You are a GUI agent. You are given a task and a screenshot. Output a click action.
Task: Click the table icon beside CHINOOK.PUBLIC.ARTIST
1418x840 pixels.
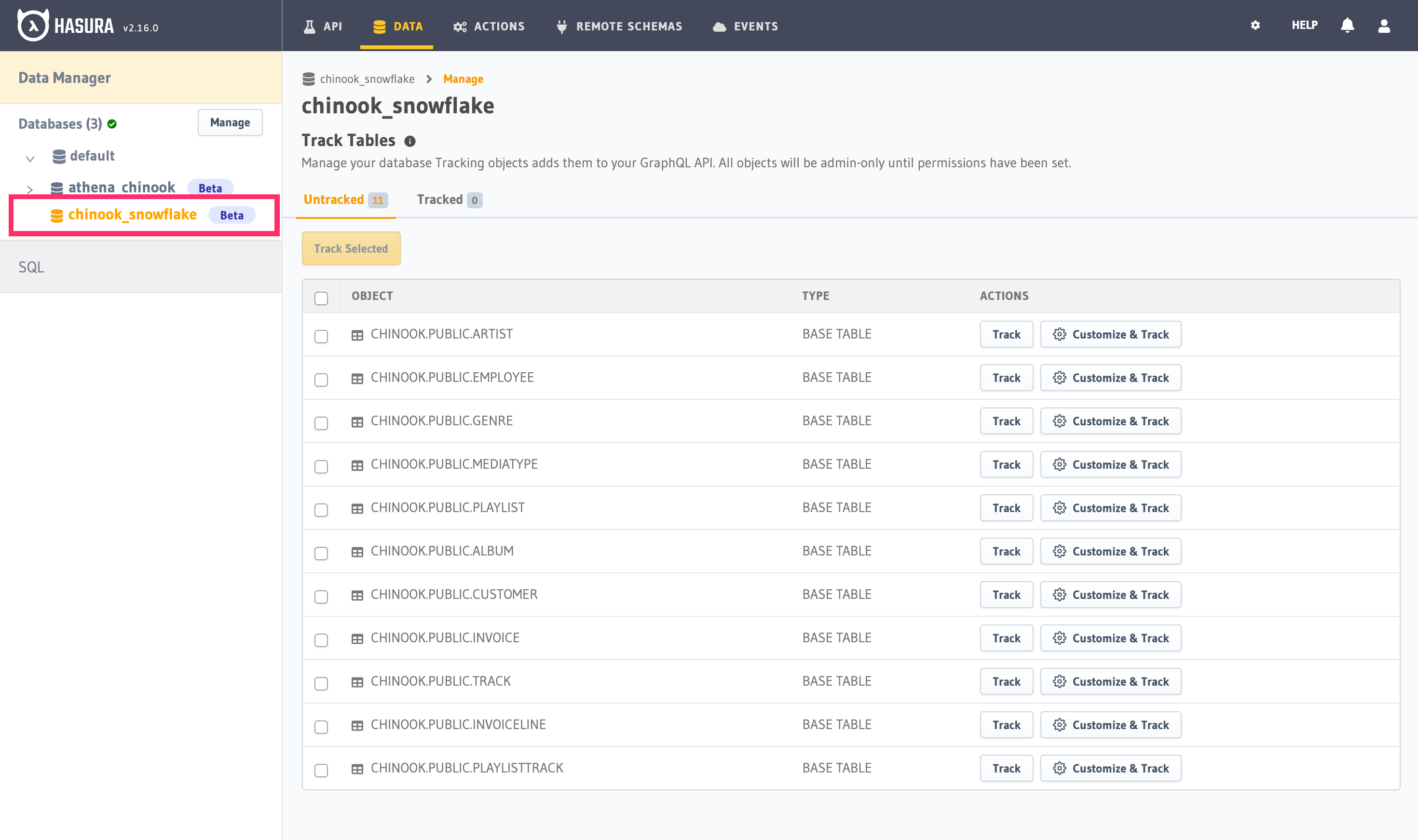tap(357, 335)
